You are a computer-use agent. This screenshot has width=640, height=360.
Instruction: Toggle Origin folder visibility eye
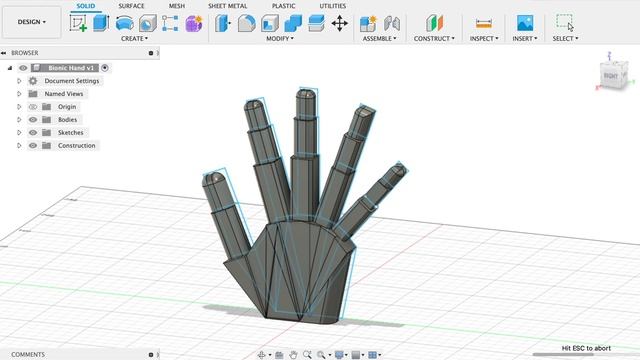pos(33,107)
